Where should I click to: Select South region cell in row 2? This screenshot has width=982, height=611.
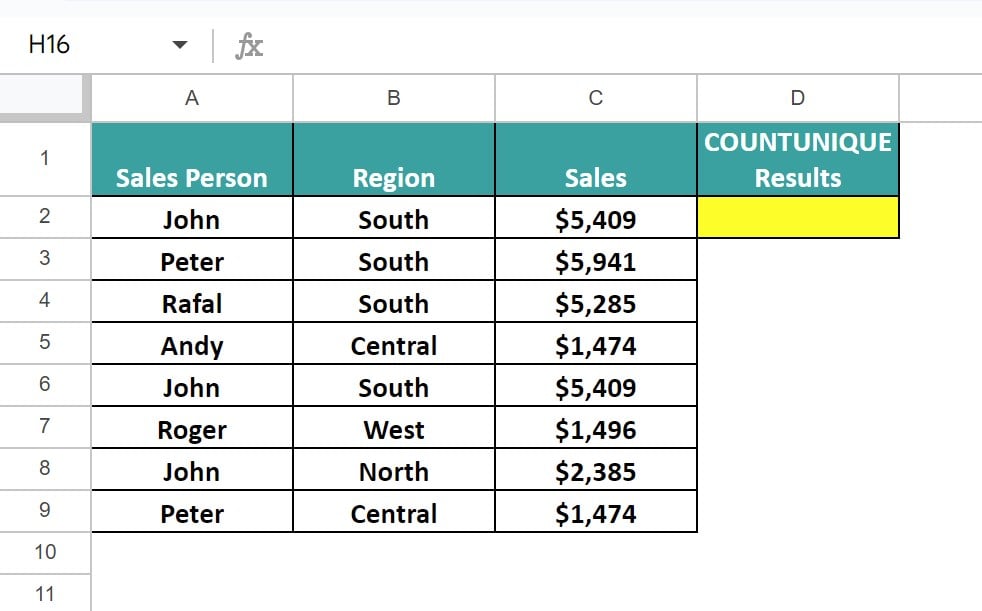click(x=394, y=217)
